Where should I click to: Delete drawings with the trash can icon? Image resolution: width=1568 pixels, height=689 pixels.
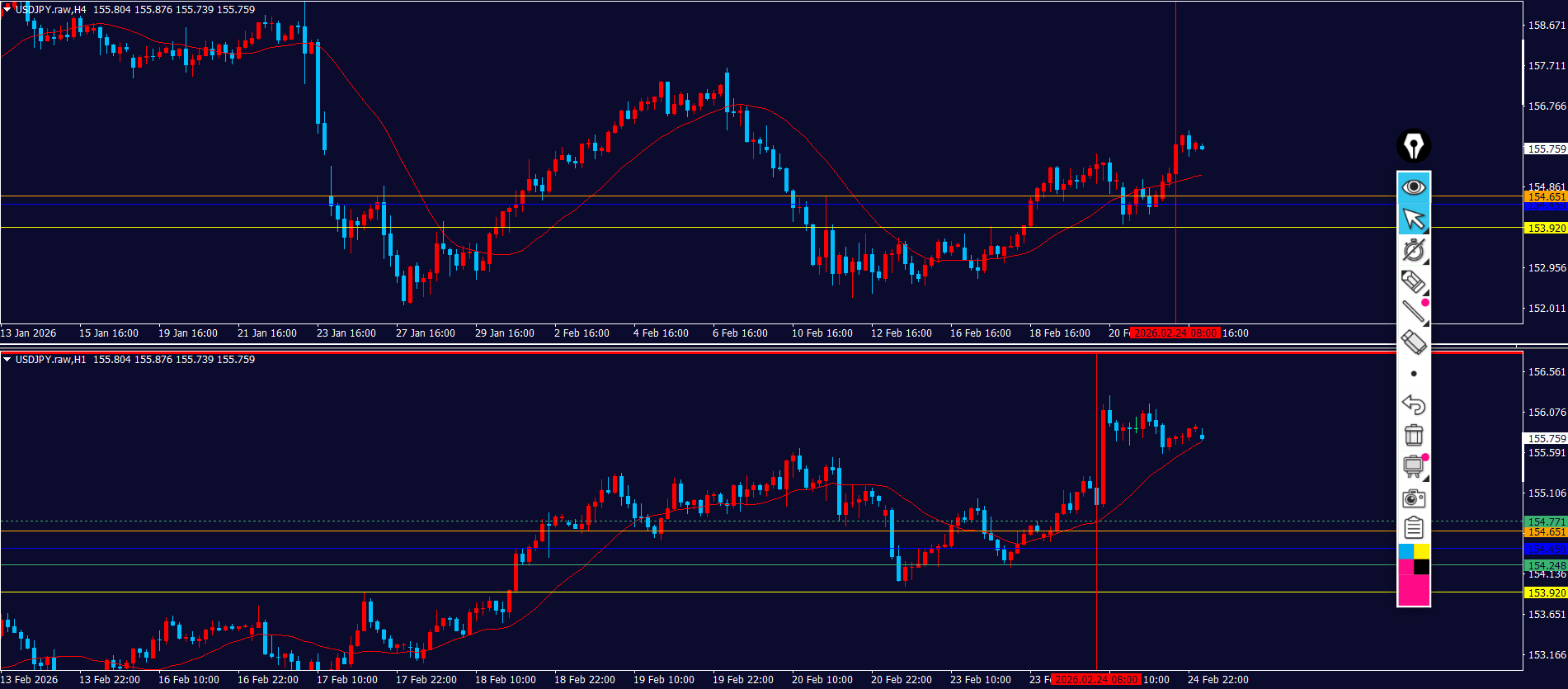1413,435
